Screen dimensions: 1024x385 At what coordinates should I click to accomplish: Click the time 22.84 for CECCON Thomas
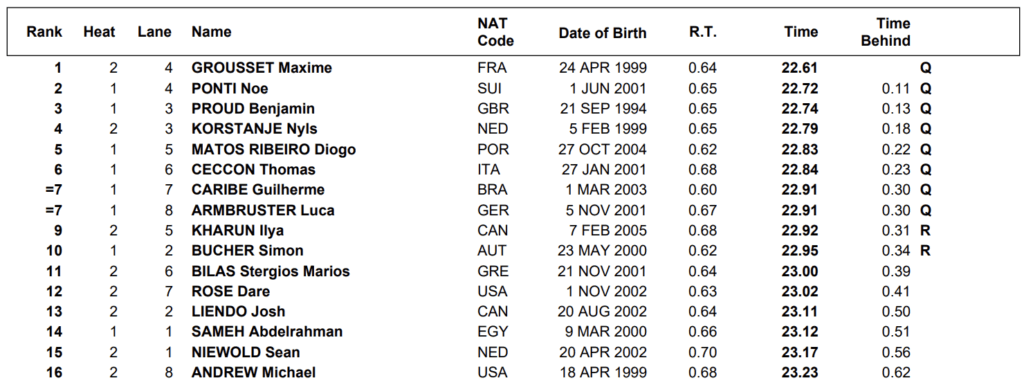click(799, 170)
